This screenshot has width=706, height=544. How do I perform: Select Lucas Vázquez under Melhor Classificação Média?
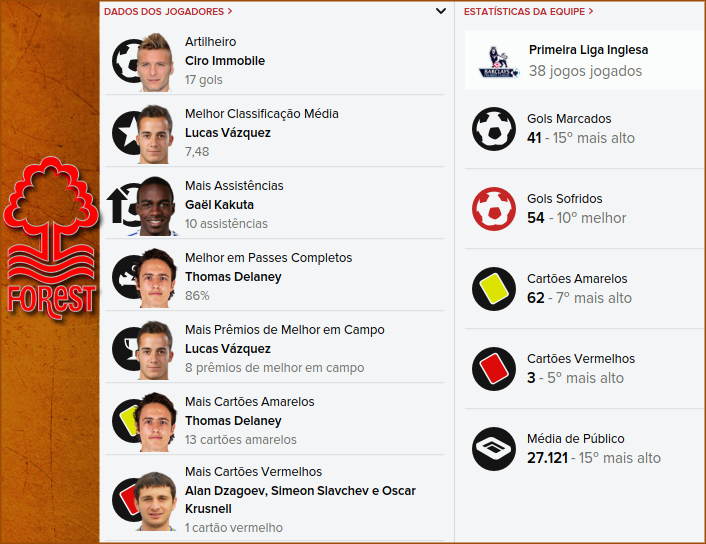pyautogui.click(x=228, y=133)
